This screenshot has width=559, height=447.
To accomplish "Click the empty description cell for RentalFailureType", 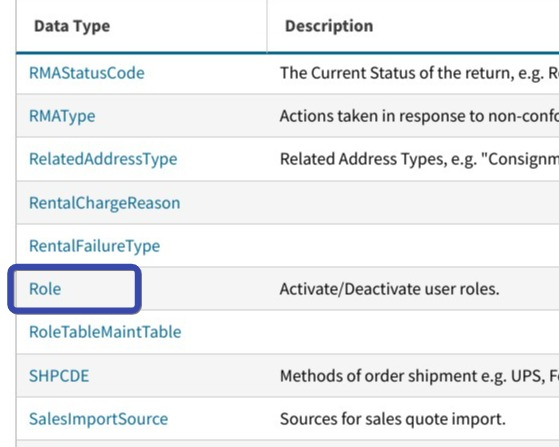I will click(413, 246).
